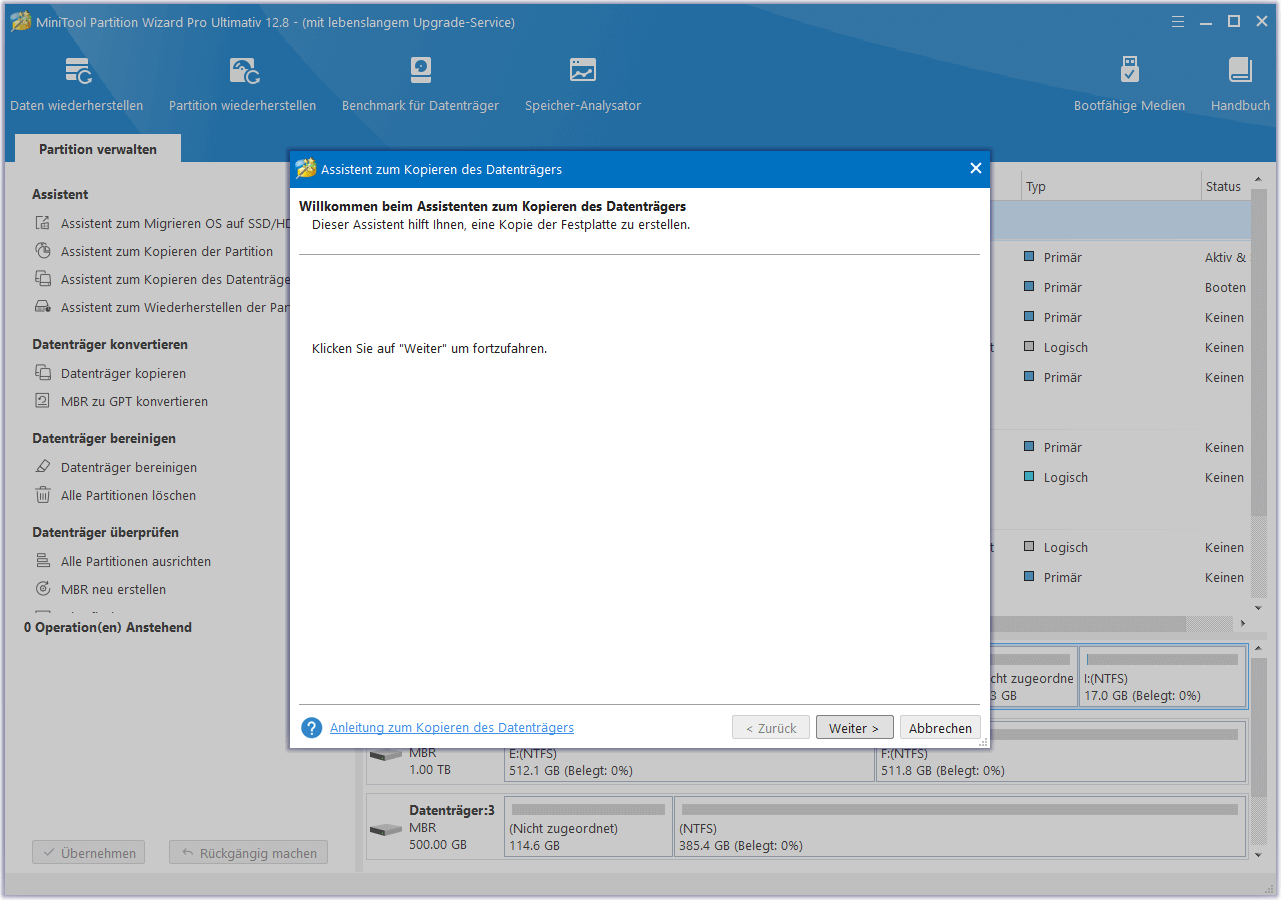Screen dimensions: 1281x902
Task: Click Weiter button in wizard
Action: point(854,728)
